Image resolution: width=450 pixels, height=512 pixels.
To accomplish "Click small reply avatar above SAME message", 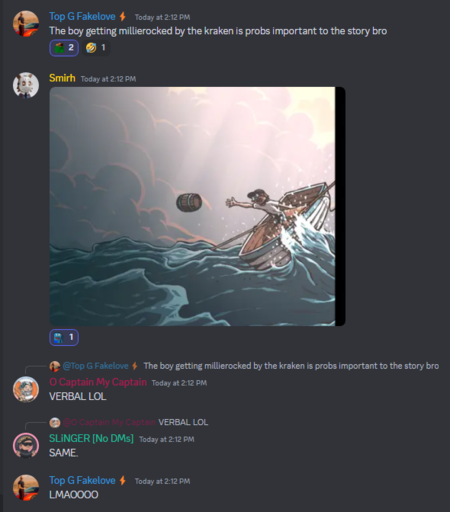I will [55, 422].
